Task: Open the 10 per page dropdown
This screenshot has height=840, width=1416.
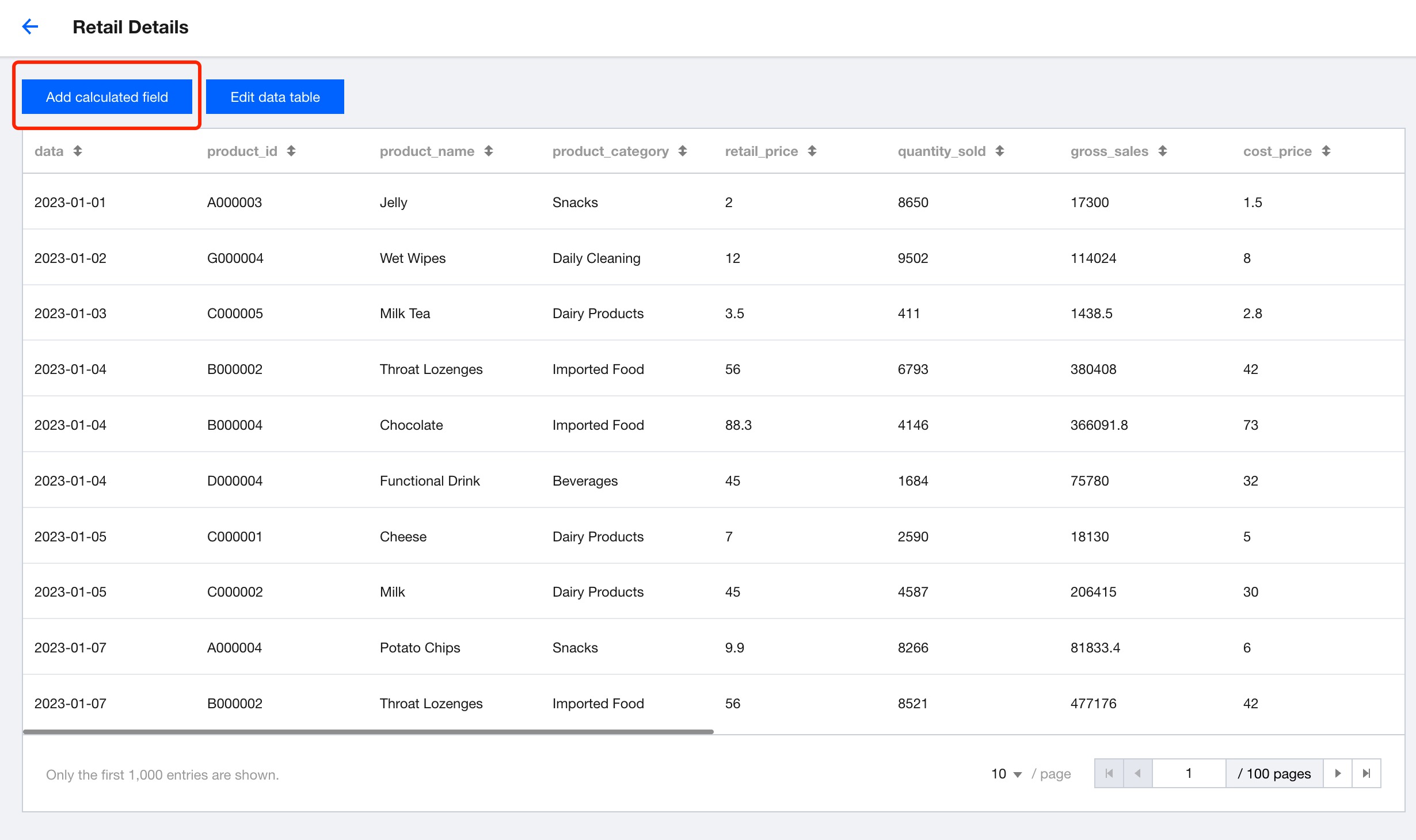Action: (1006, 774)
